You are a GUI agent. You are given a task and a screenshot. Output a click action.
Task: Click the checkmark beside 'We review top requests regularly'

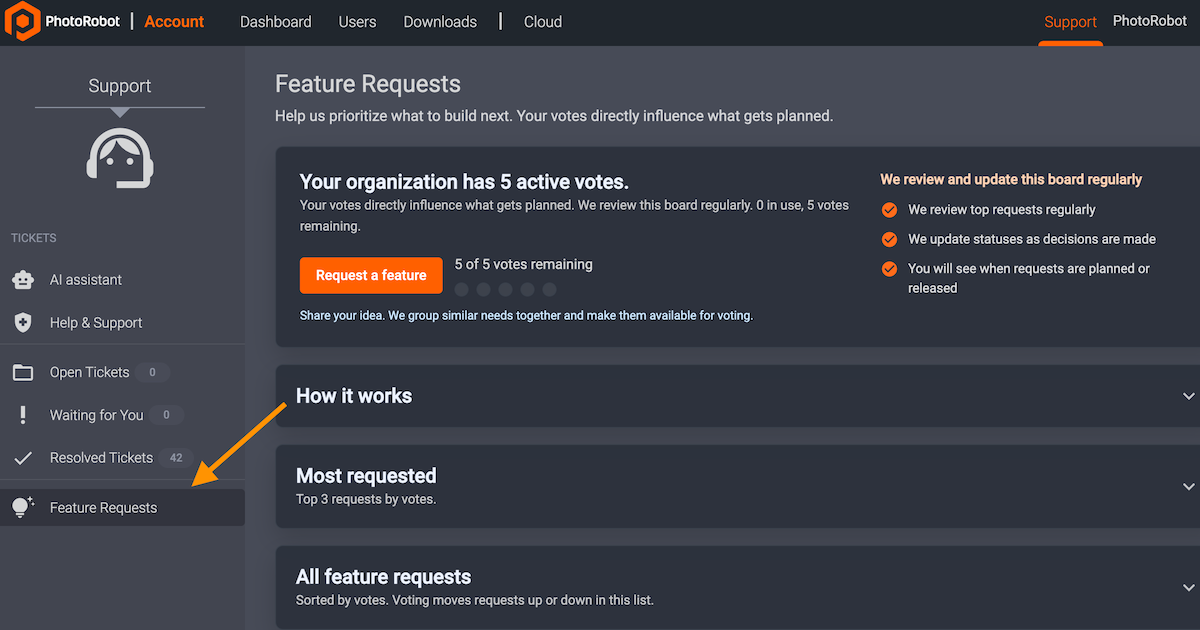(889, 210)
